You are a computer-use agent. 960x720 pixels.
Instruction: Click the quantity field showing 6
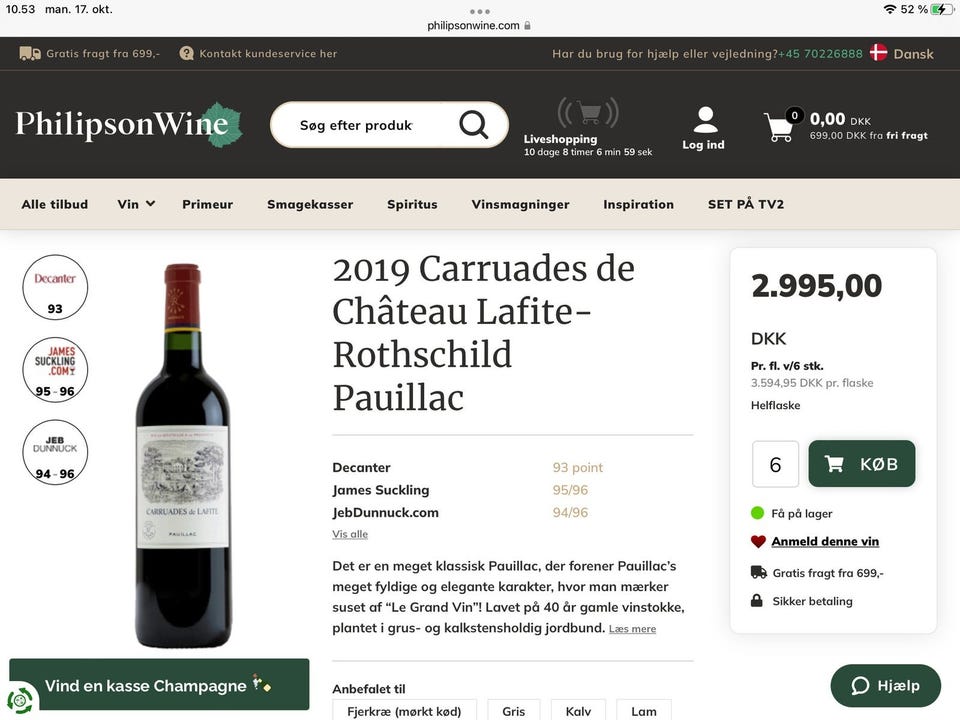pos(775,464)
